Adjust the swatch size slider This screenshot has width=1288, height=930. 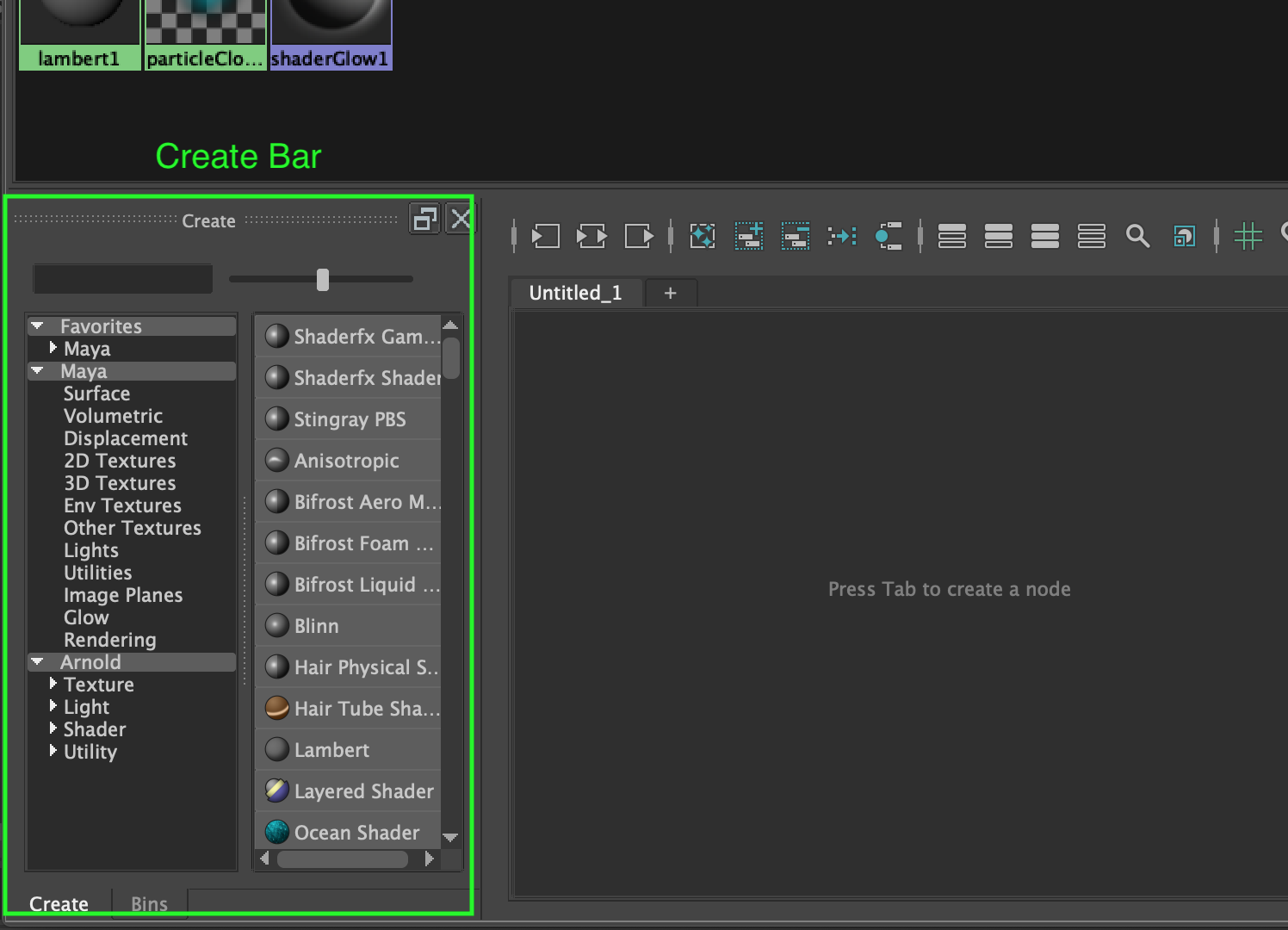tap(323, 278)
